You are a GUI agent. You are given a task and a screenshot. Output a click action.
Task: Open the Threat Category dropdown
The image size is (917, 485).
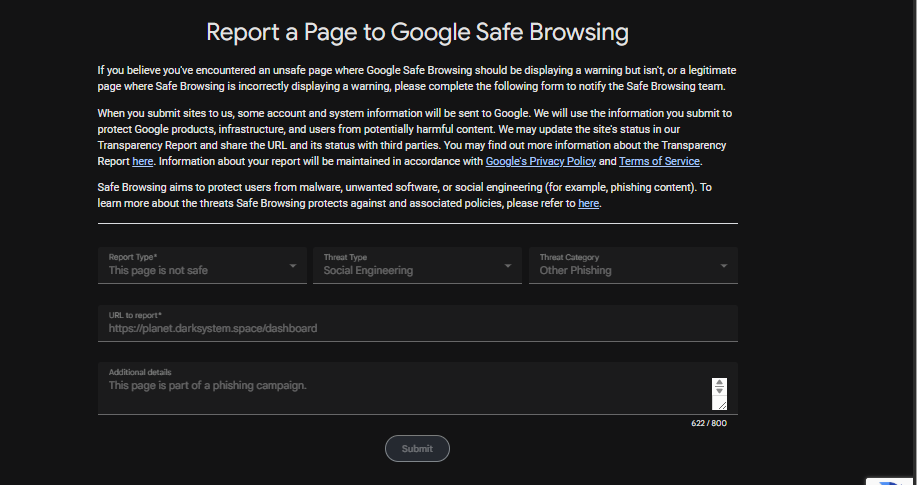(633, 265)
